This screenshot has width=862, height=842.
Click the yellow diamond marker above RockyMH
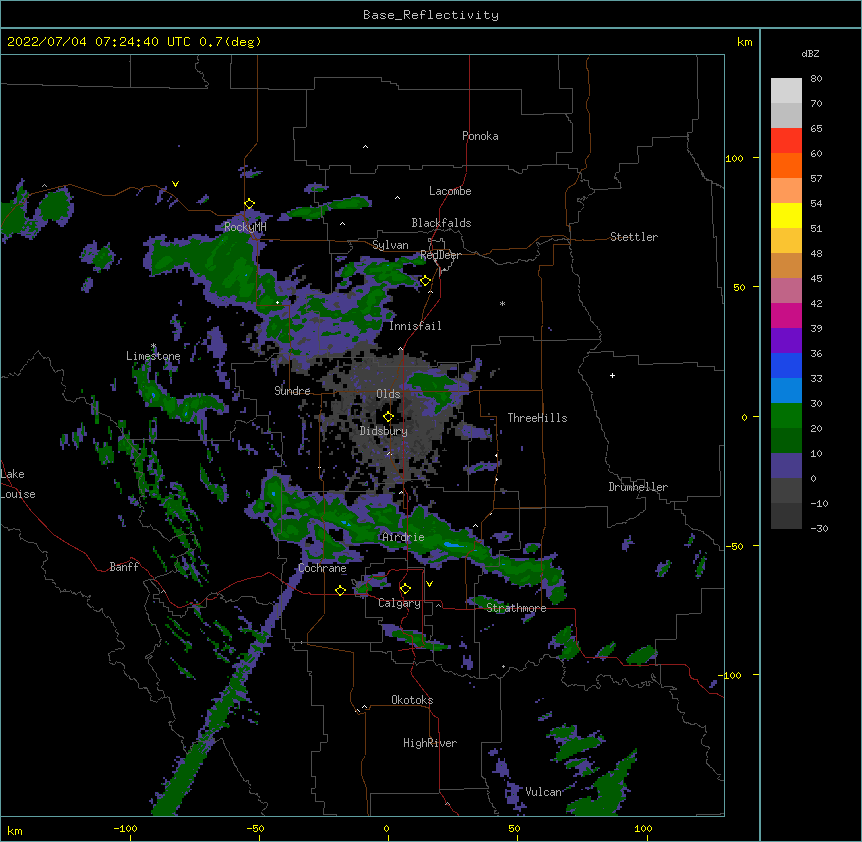pyautogui.click(x=249, y=204)
